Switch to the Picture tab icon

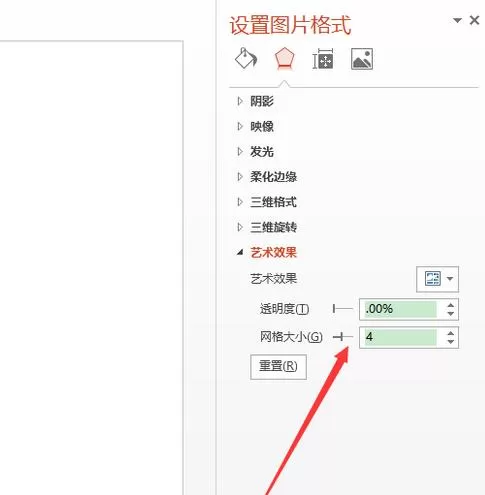(362, 59)
